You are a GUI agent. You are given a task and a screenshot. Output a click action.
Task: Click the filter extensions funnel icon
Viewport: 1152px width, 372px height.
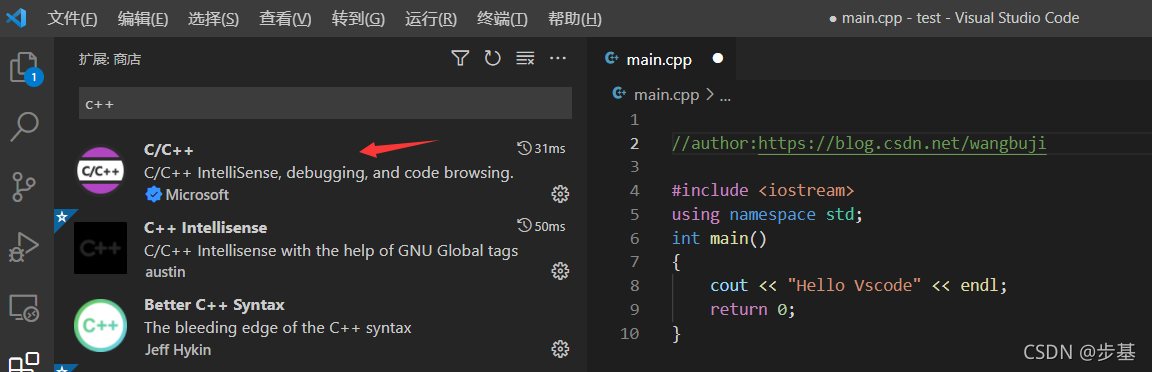[x=460, y=58]
